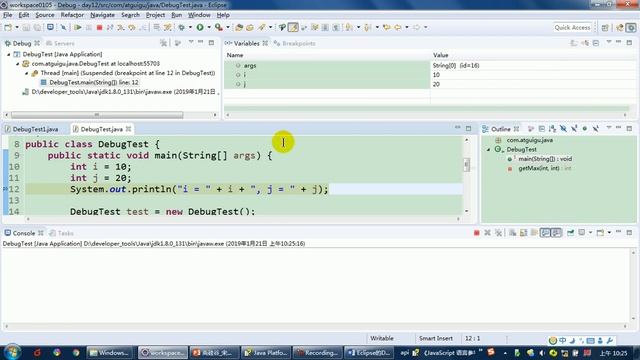The width and height of the screenshot is (640, 360).
Task: Click the Recording taskbar button
Action: click(x=318, y=353)
